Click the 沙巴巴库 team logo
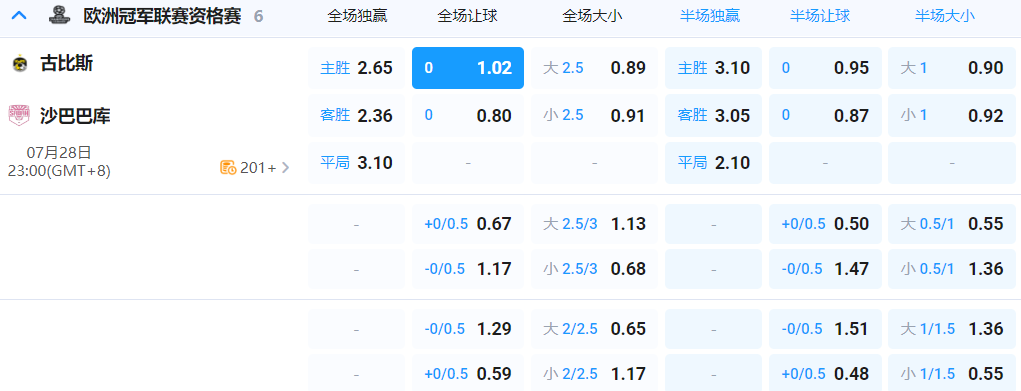 (x=19, y=115)
